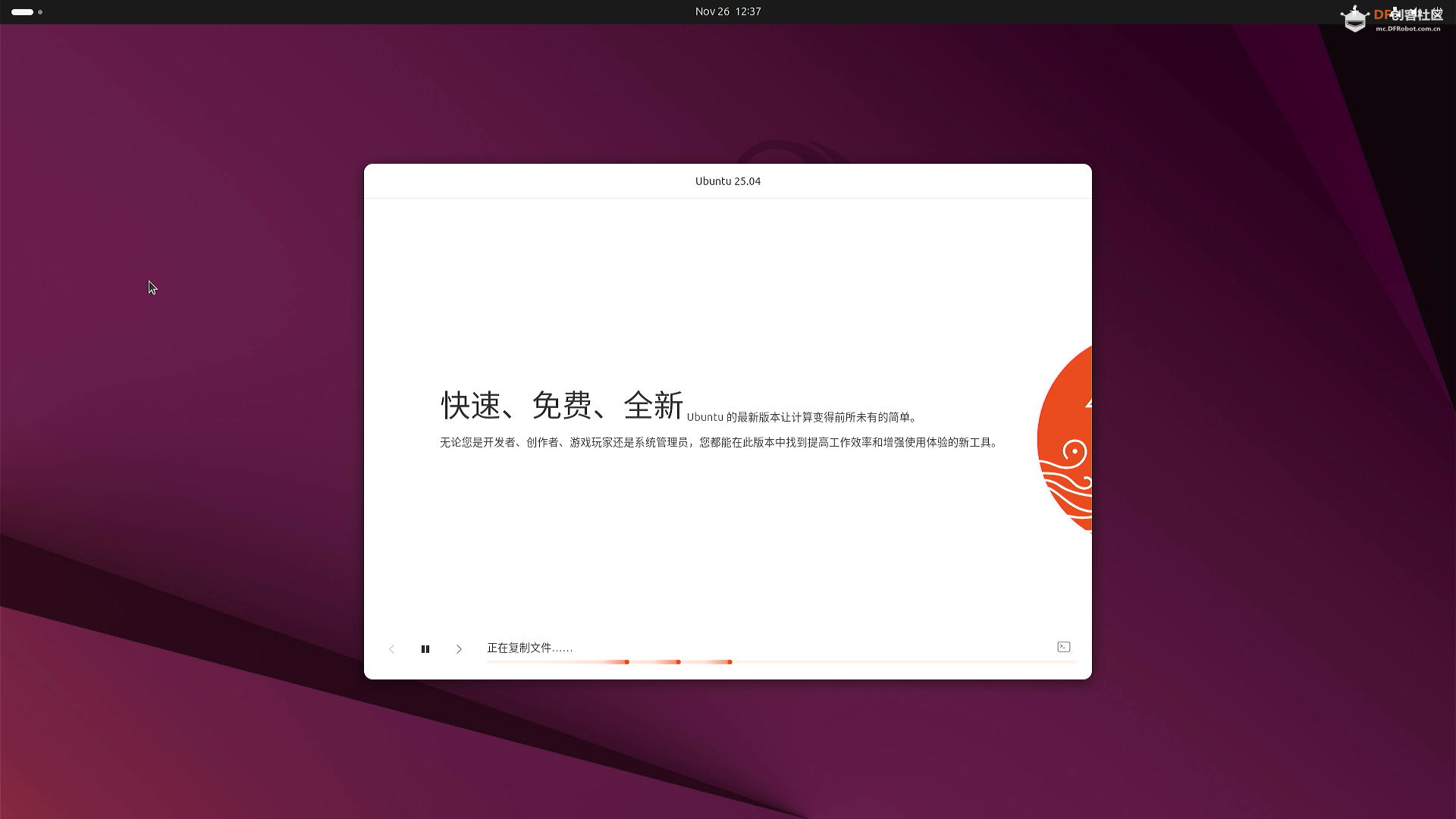Image resolution: width=1456 pixels, height=819 pixels.
Task: Open the installer log terminal icon
Action: (x=1063, y=647)
